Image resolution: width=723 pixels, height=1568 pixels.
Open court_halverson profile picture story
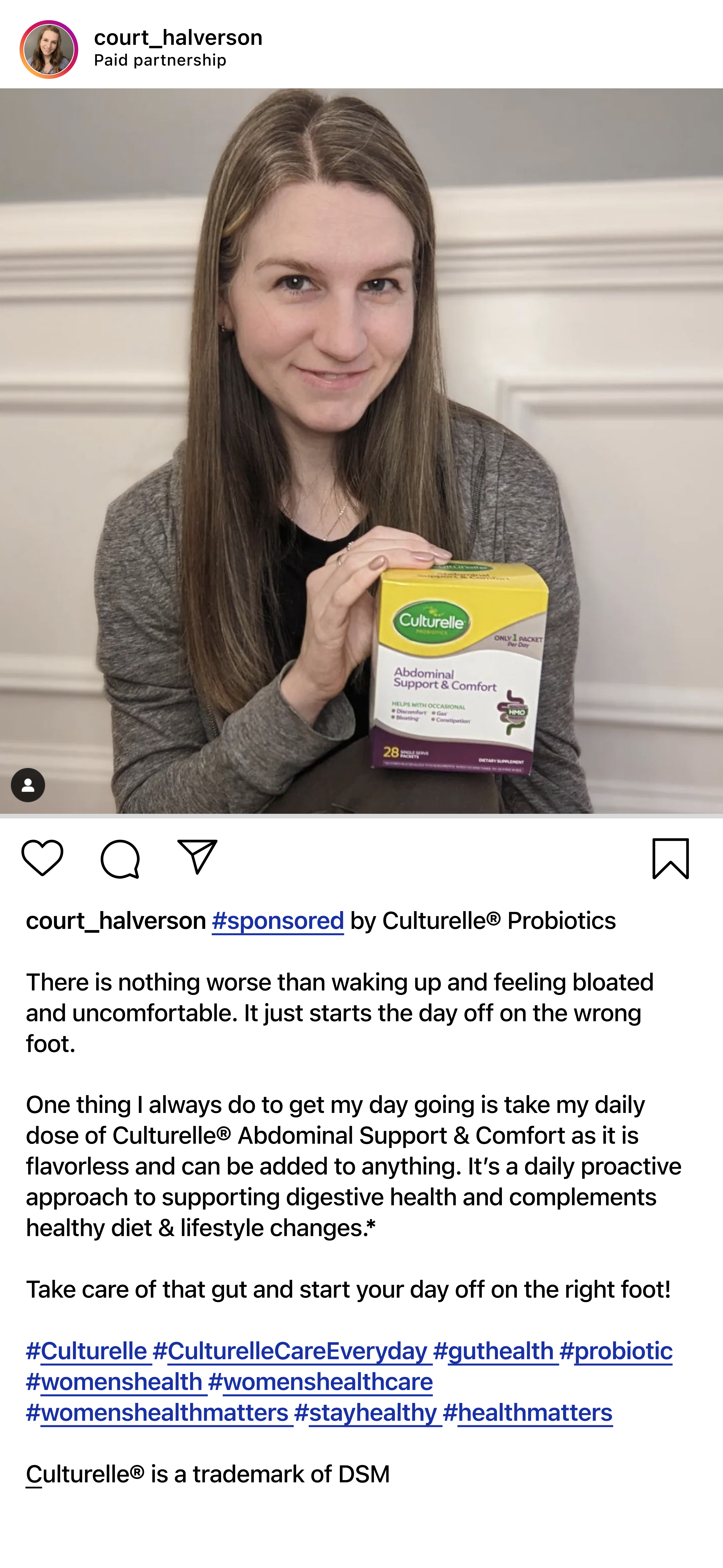[49, 49]
